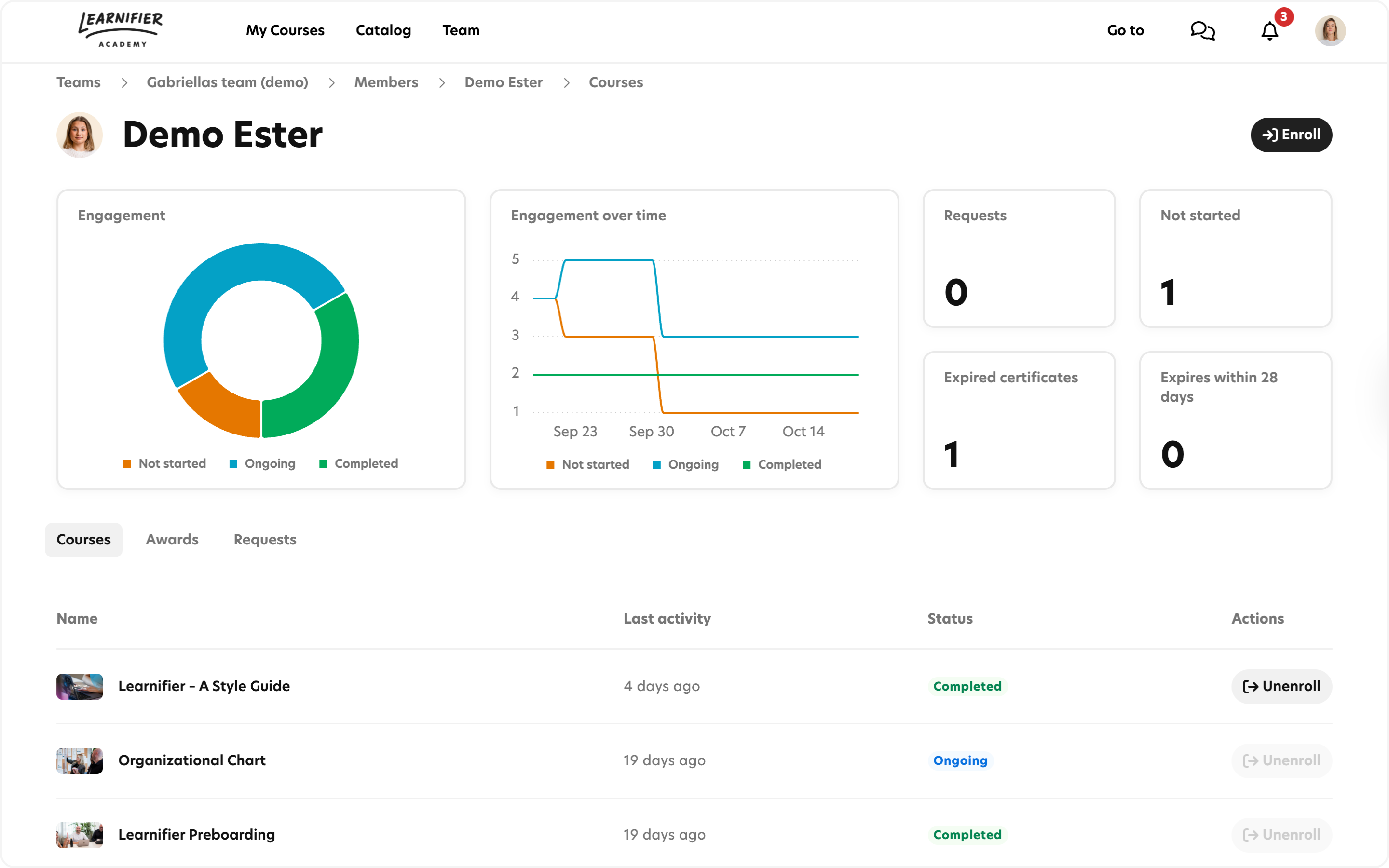
Task: Go to Members in the breadcrumb
Action: [x=386, y=82]
